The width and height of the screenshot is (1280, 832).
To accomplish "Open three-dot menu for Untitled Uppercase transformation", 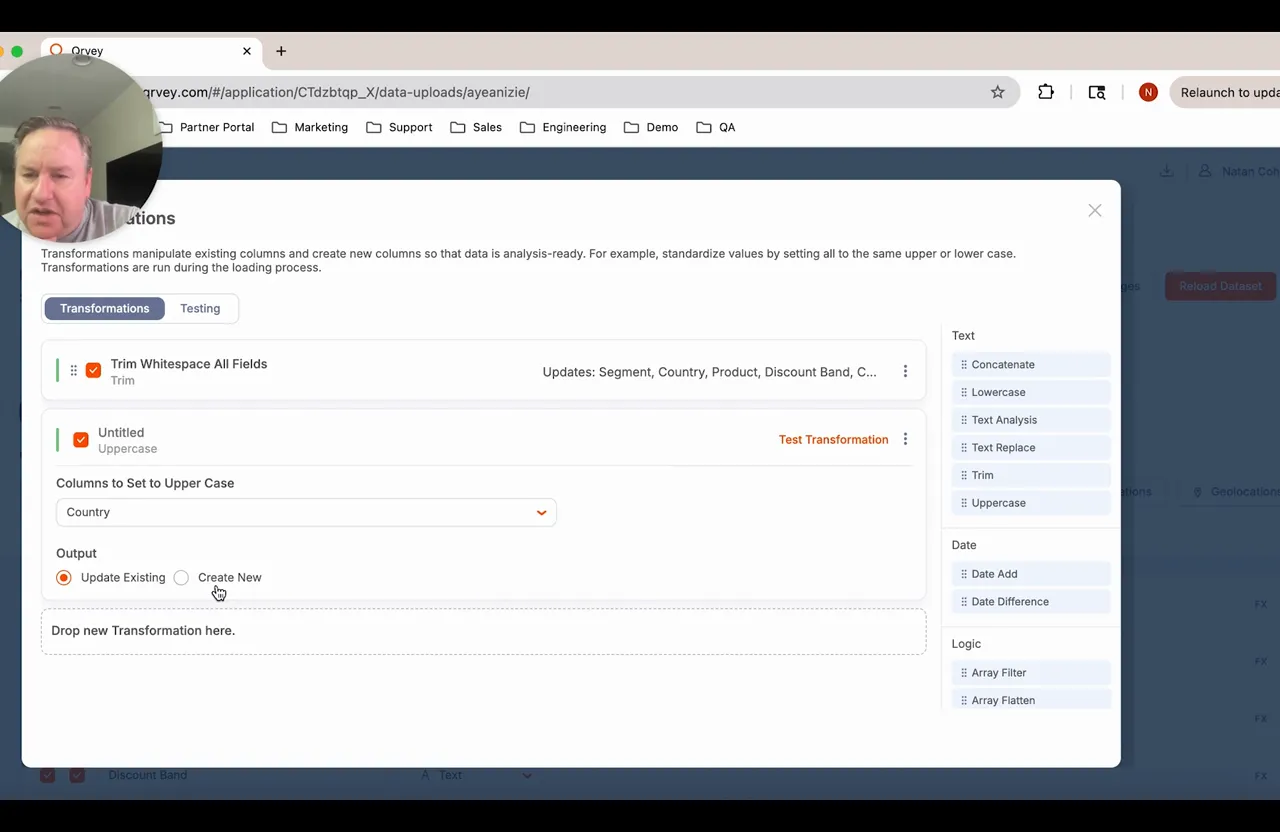I will pyautogui.click(x=905, y=439).
